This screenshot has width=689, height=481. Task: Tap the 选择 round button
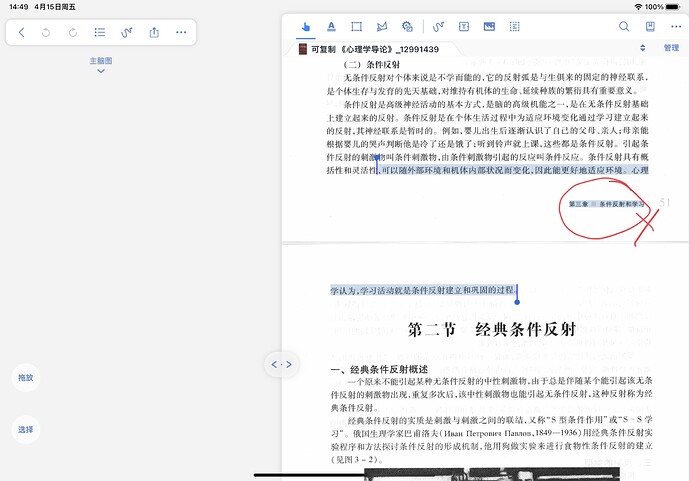coord(25,430)
